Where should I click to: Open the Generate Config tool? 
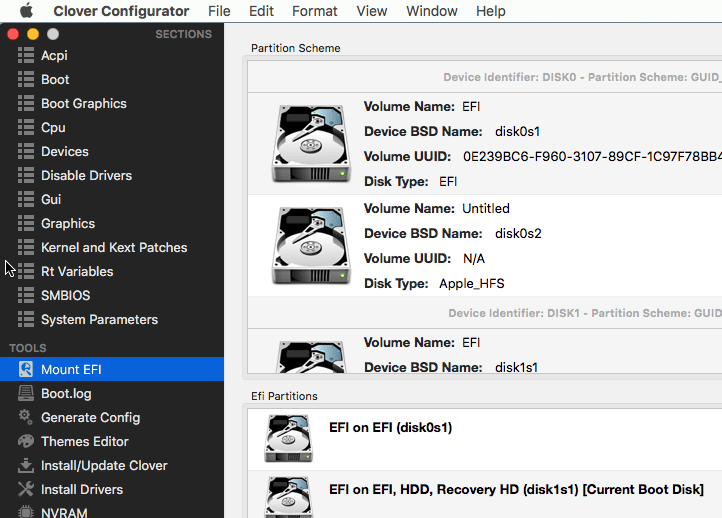point(112,417)
